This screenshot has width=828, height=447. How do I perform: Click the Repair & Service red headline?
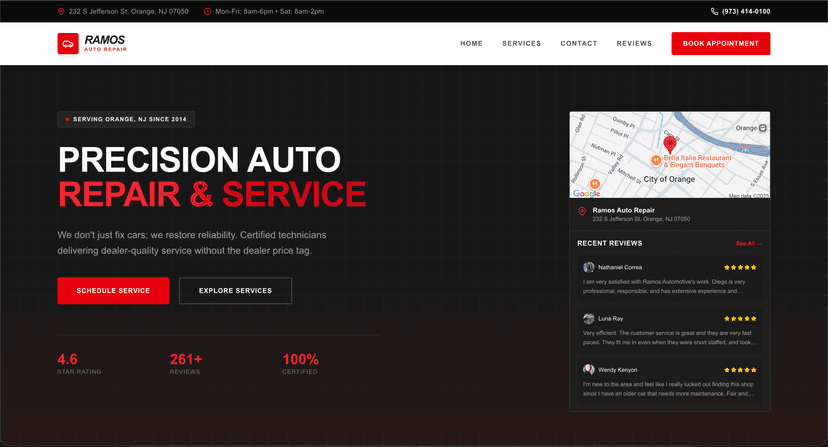[x=212, y=194]
